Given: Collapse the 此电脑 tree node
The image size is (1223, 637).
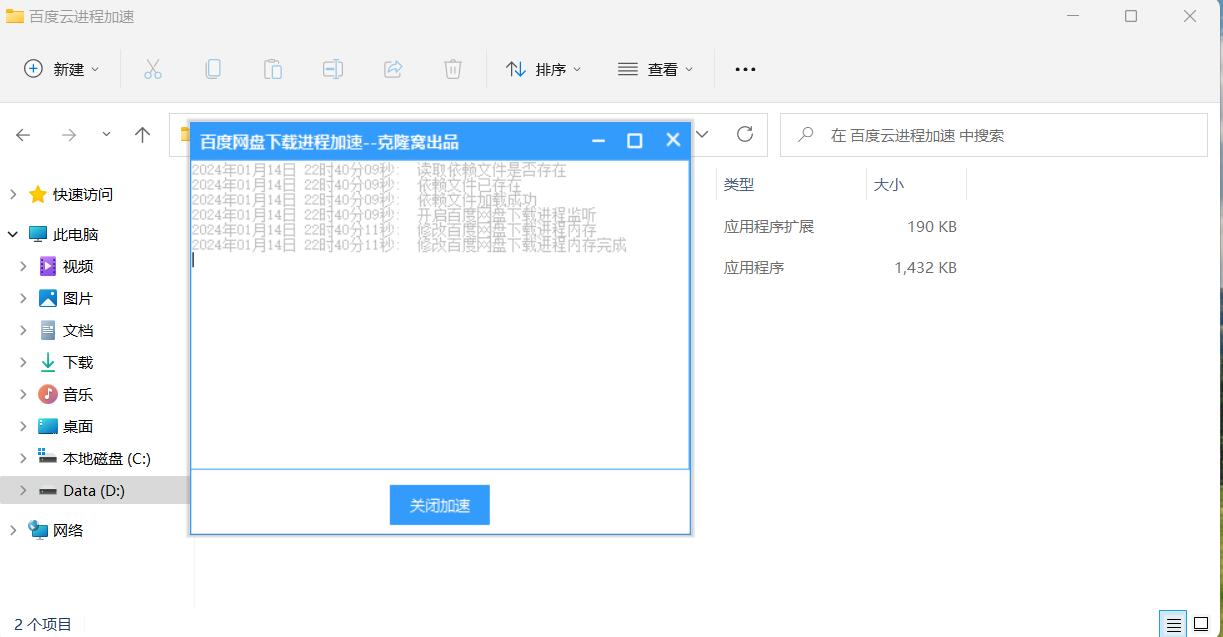Looking at the screenshot, I should click(13, 234).
